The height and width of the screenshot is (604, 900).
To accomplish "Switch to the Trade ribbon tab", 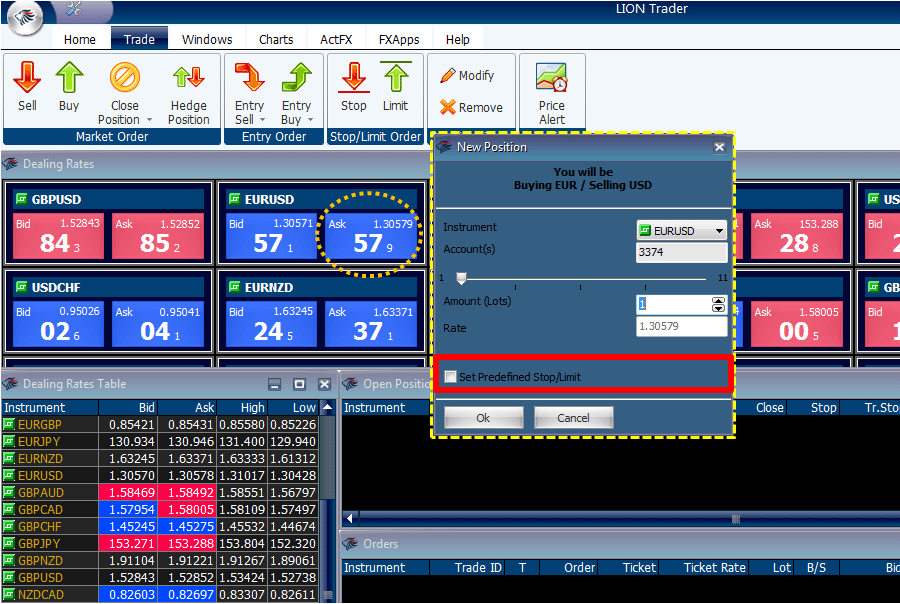I will coord(139,40).
